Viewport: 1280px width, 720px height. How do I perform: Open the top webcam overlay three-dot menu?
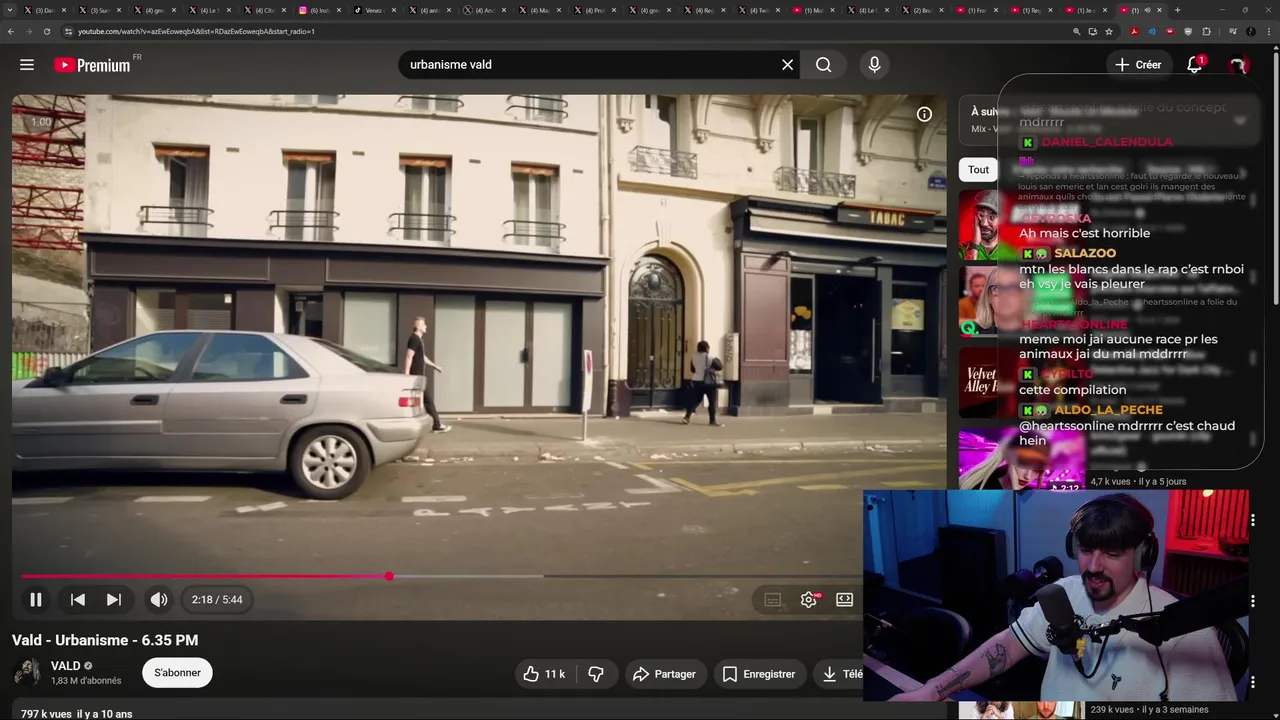[1252, 520]
